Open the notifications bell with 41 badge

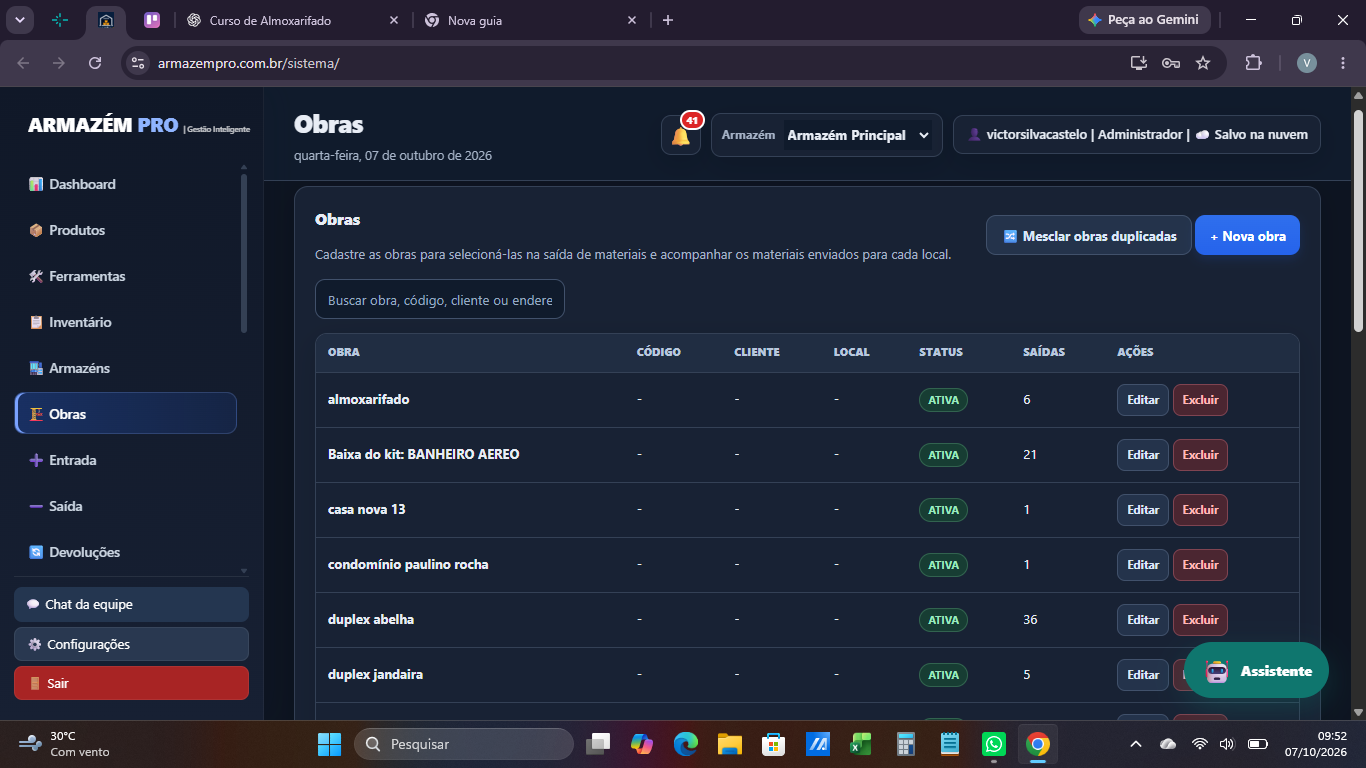coord(681,135)
